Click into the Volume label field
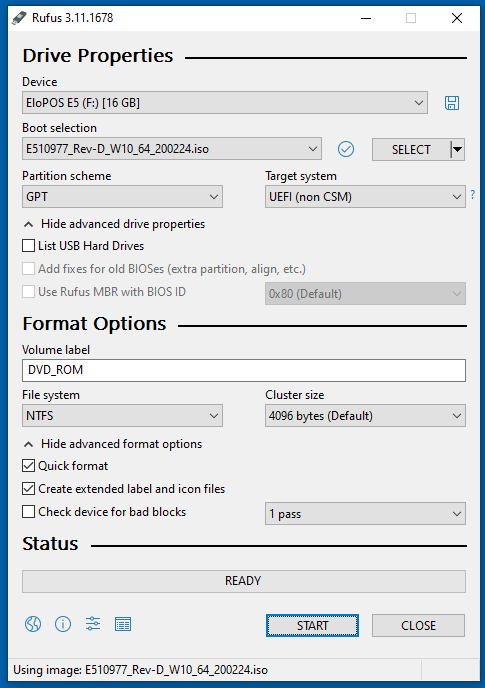Image resolution: width=485 pixels, height=688 pixels. click(x=244, y=370)
